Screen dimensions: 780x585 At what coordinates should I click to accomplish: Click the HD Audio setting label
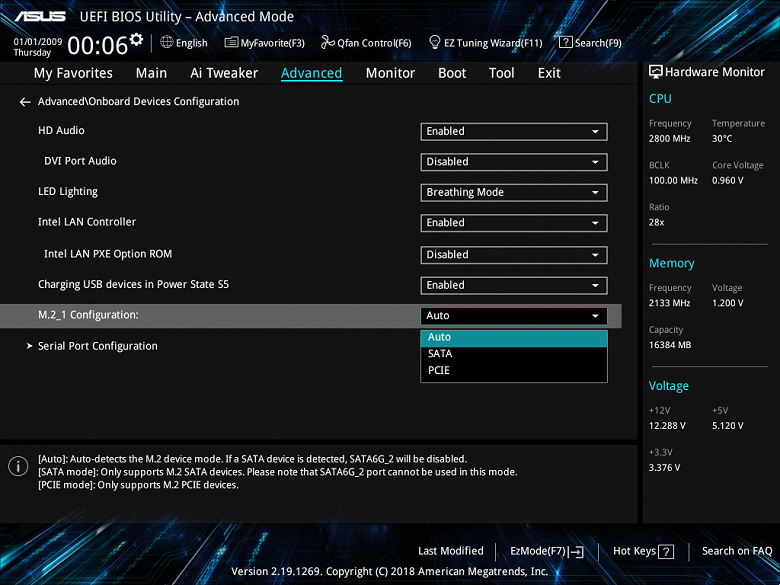pos(61,130)
